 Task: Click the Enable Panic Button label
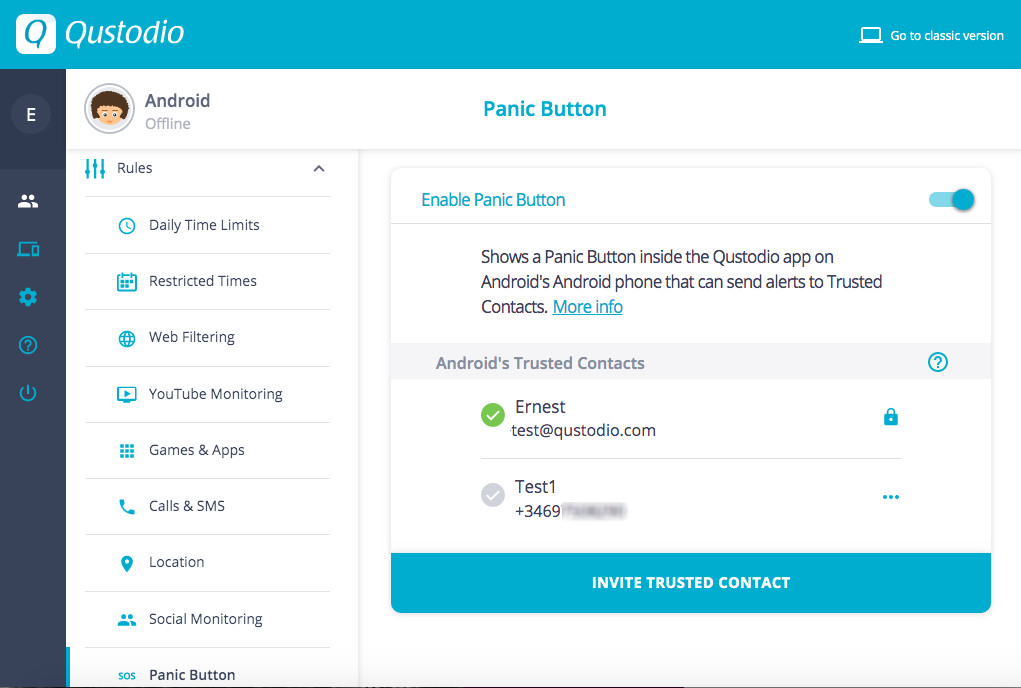(493, 200)
